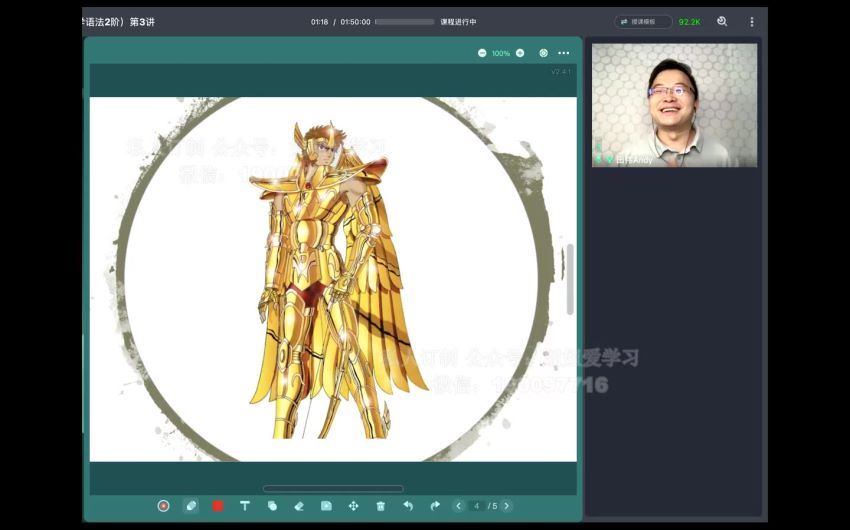Click the 92.2K network speed indicator
Viewport: 850px width, 530px height.
690,22
